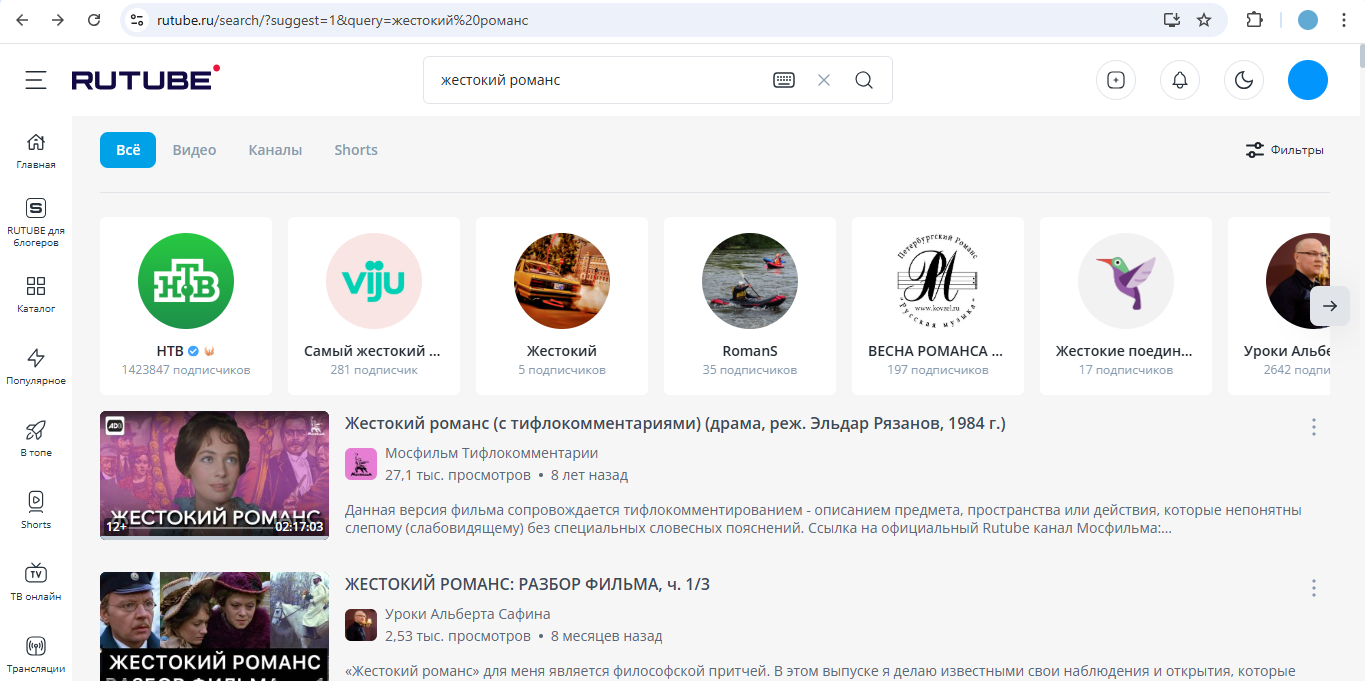Screen dimensions: 1365x681
Task: Open the viju channel Самый жестокий
Action: pyautogui.click(x=374, y=306)
